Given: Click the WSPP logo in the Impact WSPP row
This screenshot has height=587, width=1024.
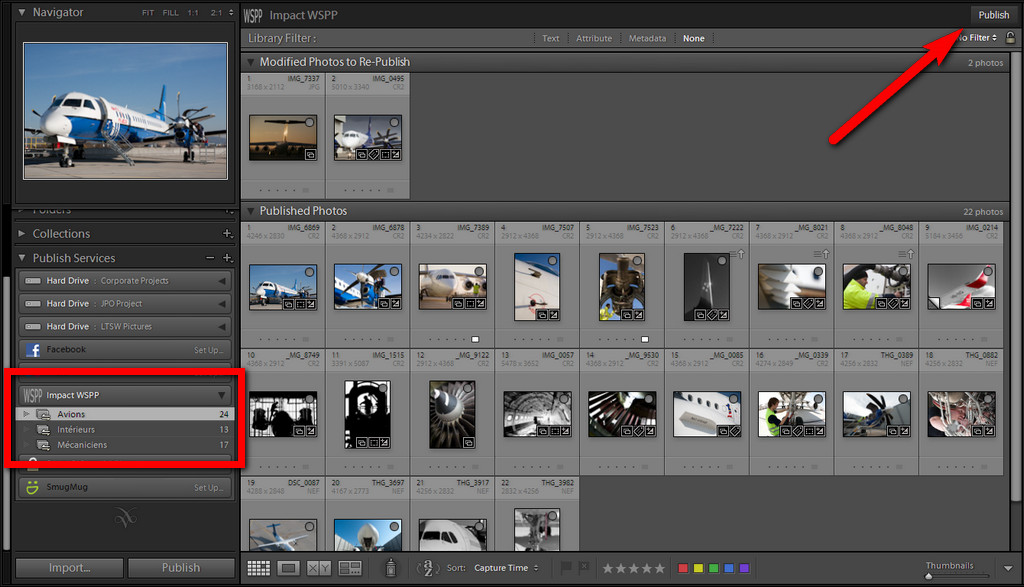Looking at the screenshot, I should pos(33,395).
